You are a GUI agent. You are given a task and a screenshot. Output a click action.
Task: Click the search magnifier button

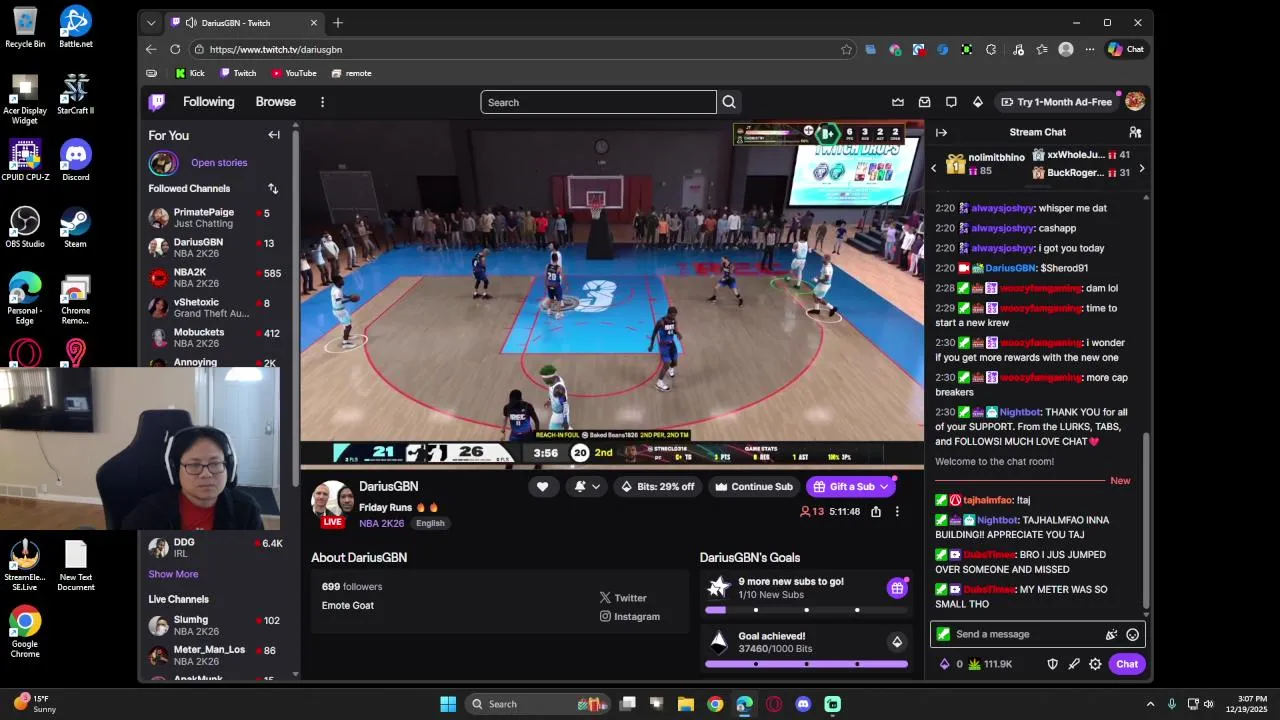729,102
